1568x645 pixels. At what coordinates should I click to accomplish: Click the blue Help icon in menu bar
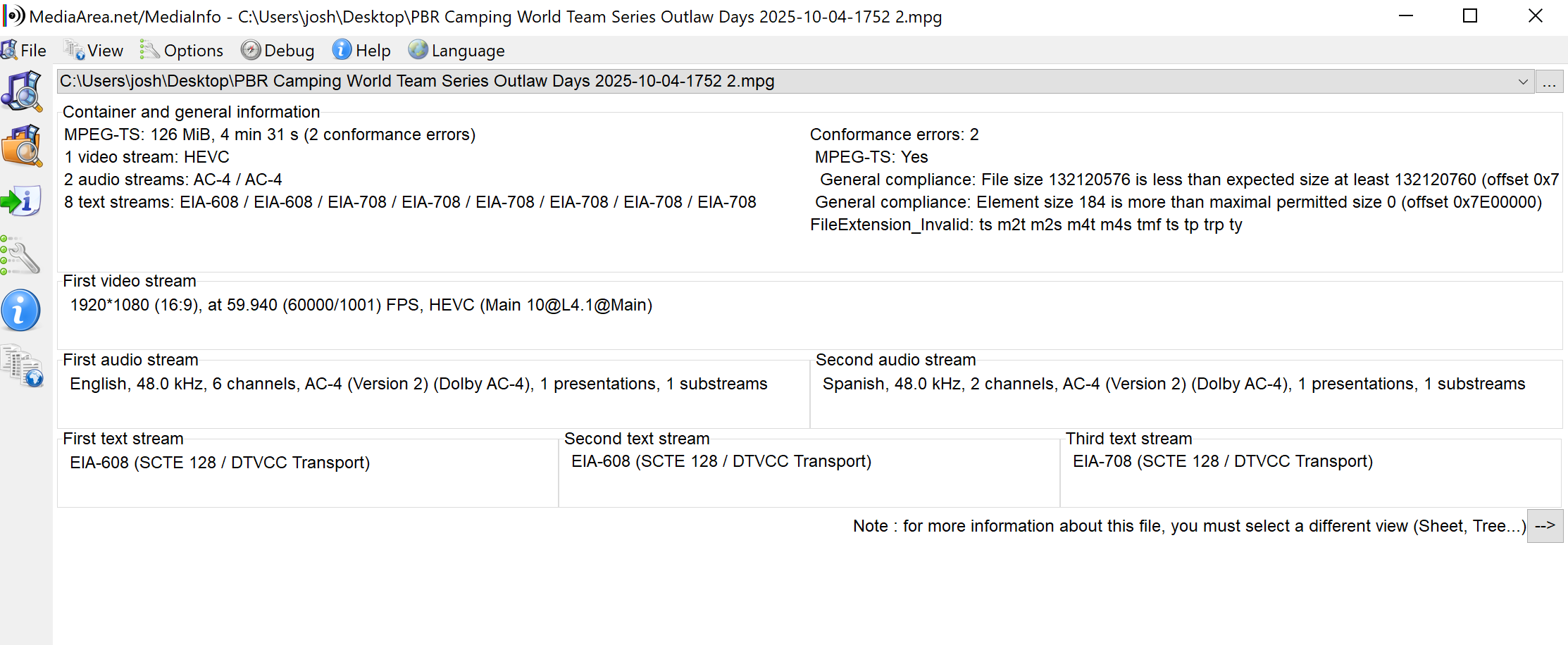coord(342,50)
